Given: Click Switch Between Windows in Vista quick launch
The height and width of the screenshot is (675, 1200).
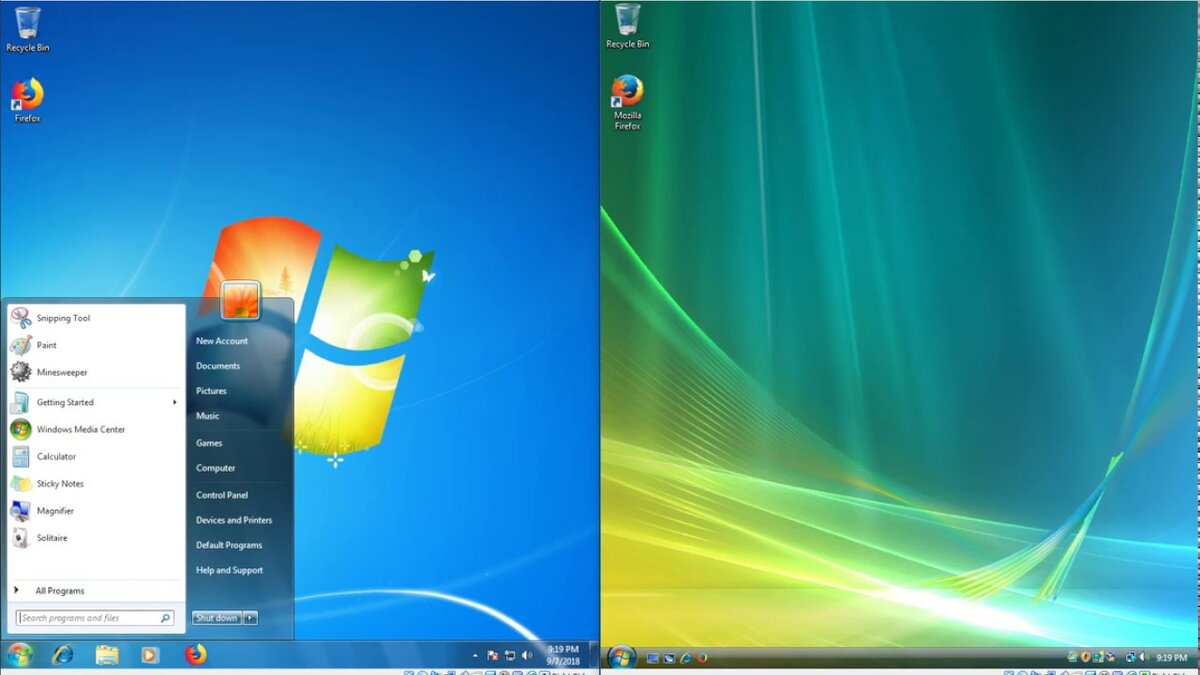Looking at the screenshot, I should [669, 658].
